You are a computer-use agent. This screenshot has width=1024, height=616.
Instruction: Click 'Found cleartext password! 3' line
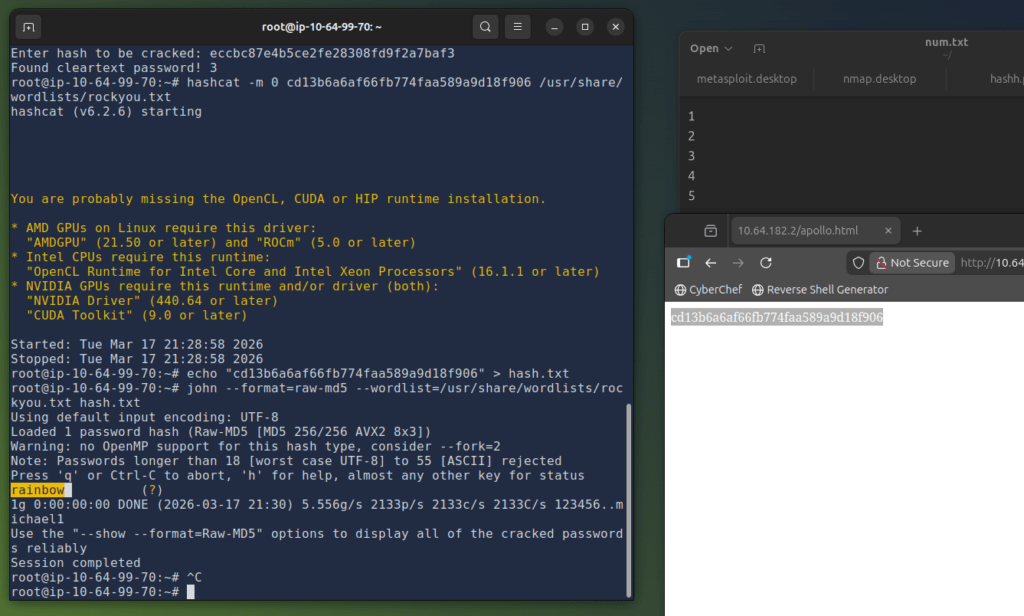[114, 68]
